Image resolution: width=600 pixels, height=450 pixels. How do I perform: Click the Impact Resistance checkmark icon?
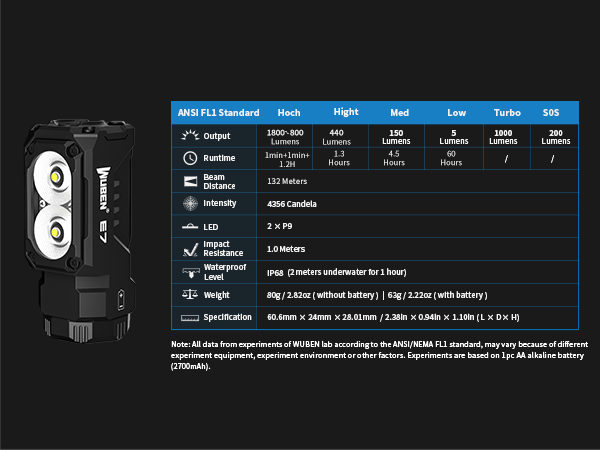[x=190, y=249]
